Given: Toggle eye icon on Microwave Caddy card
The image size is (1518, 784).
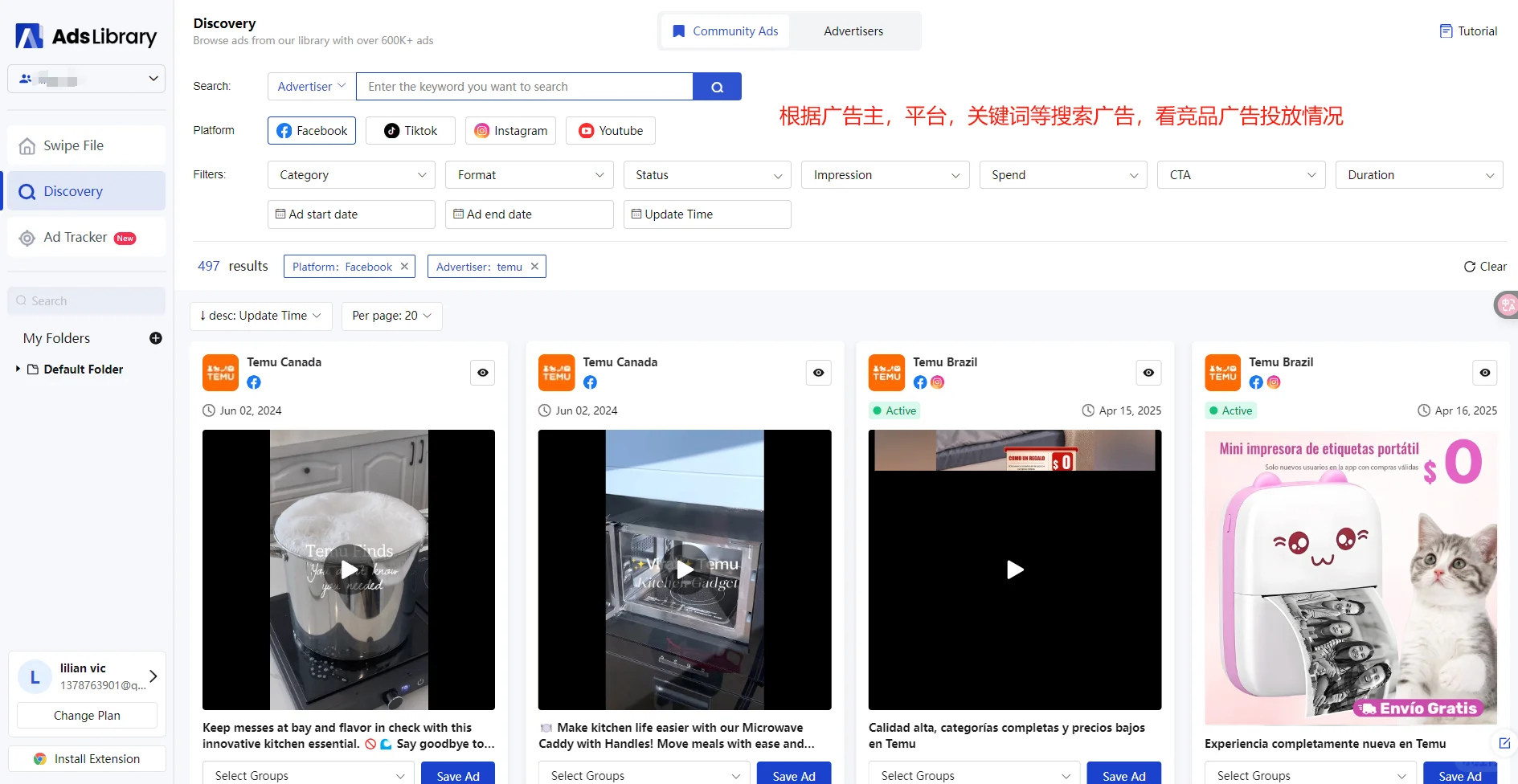Looking at the screenshot, I should pos(818,373).
